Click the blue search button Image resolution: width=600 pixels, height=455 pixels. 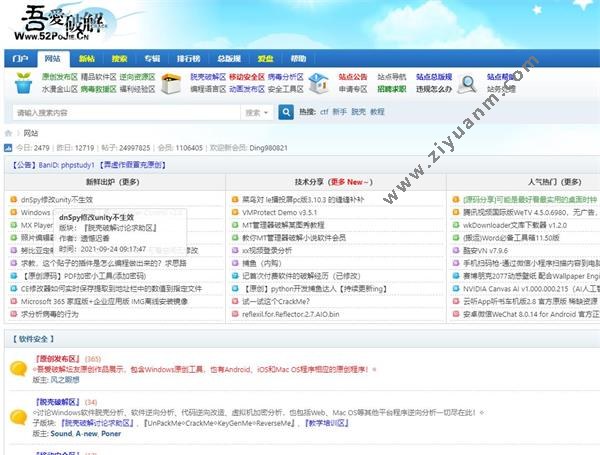pos(286,112)
